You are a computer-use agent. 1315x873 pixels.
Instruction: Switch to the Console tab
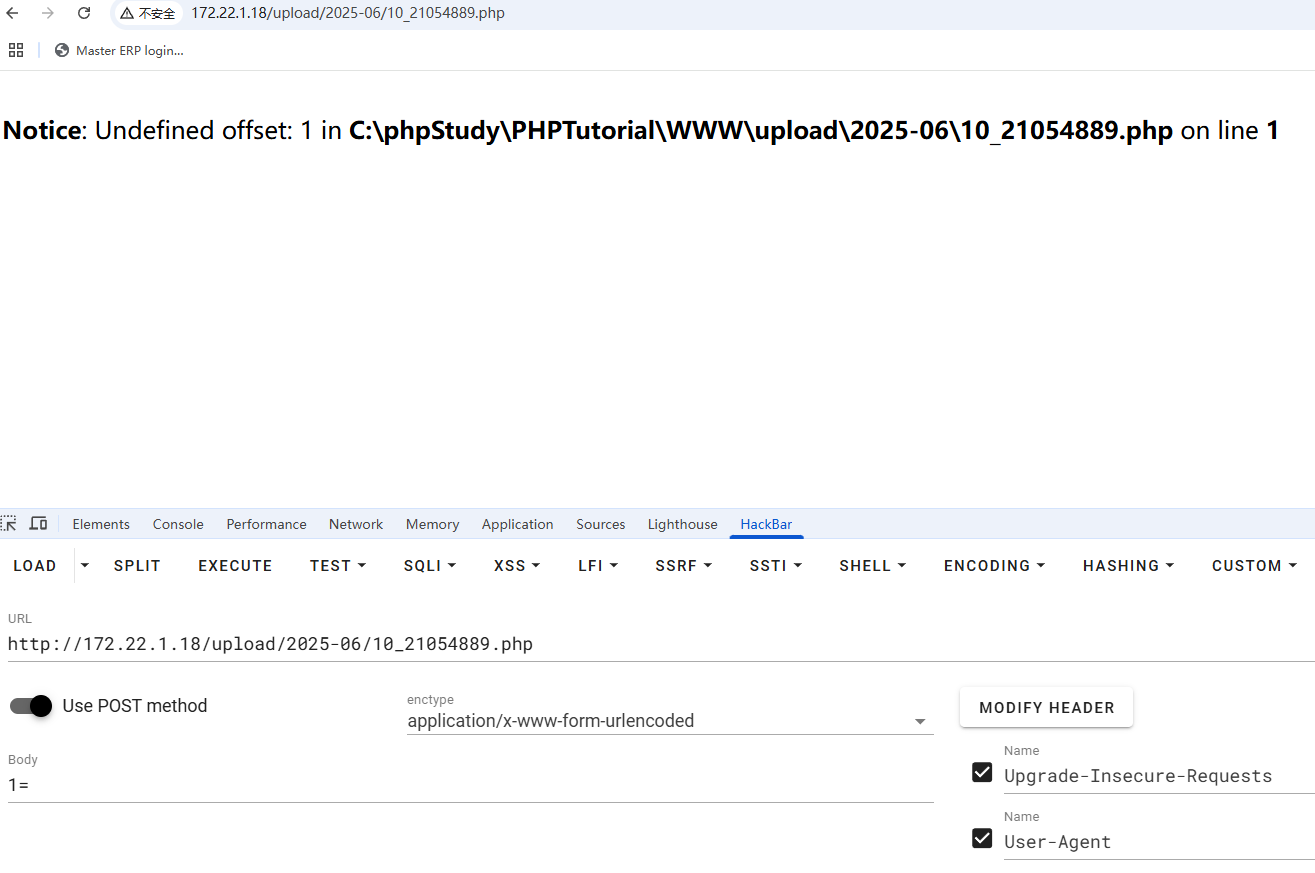click(x=178, y=524)
